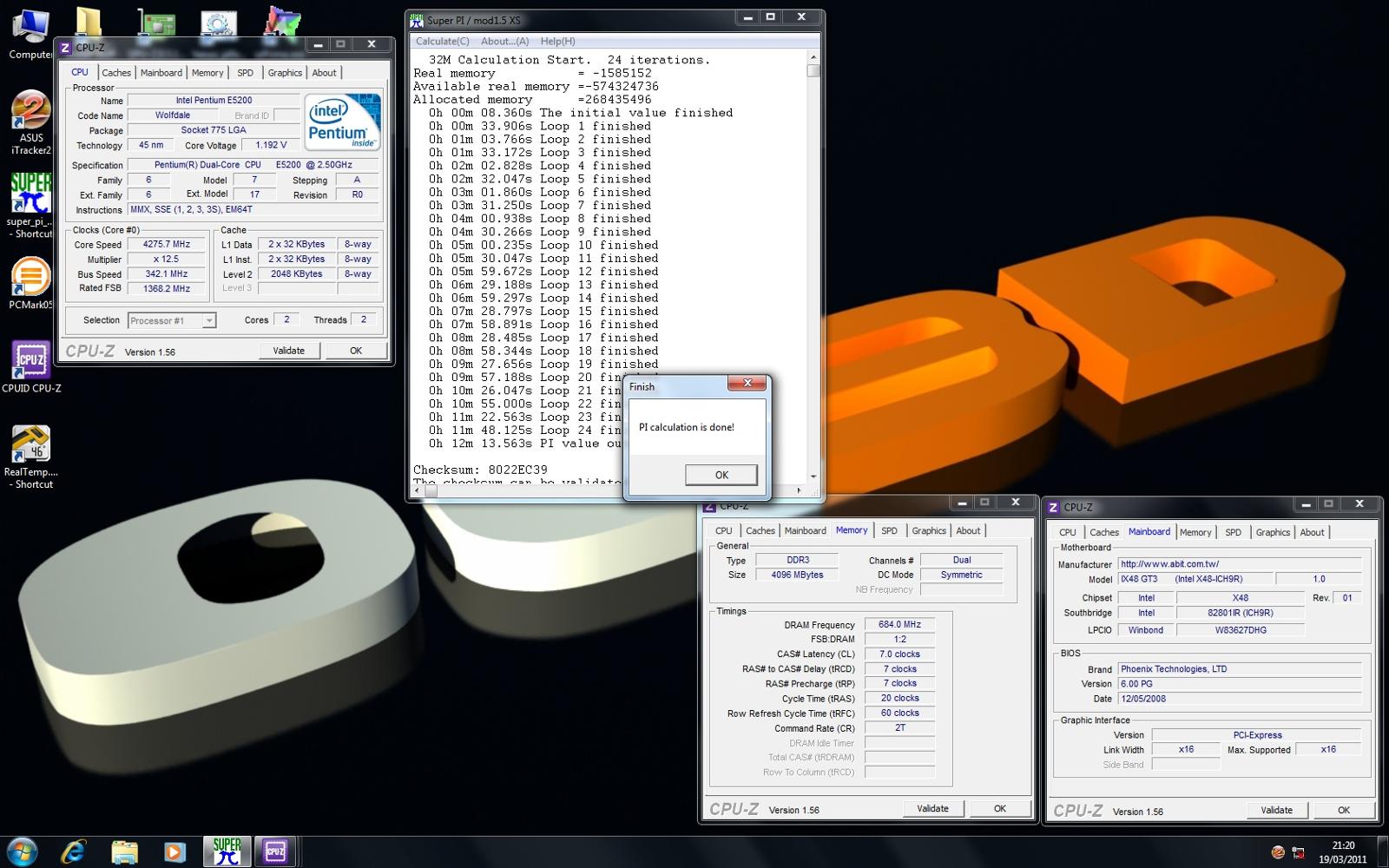
Task: Switch to Memory tab in the CPU-Z CPU window
Action: (x=207, y=73)
